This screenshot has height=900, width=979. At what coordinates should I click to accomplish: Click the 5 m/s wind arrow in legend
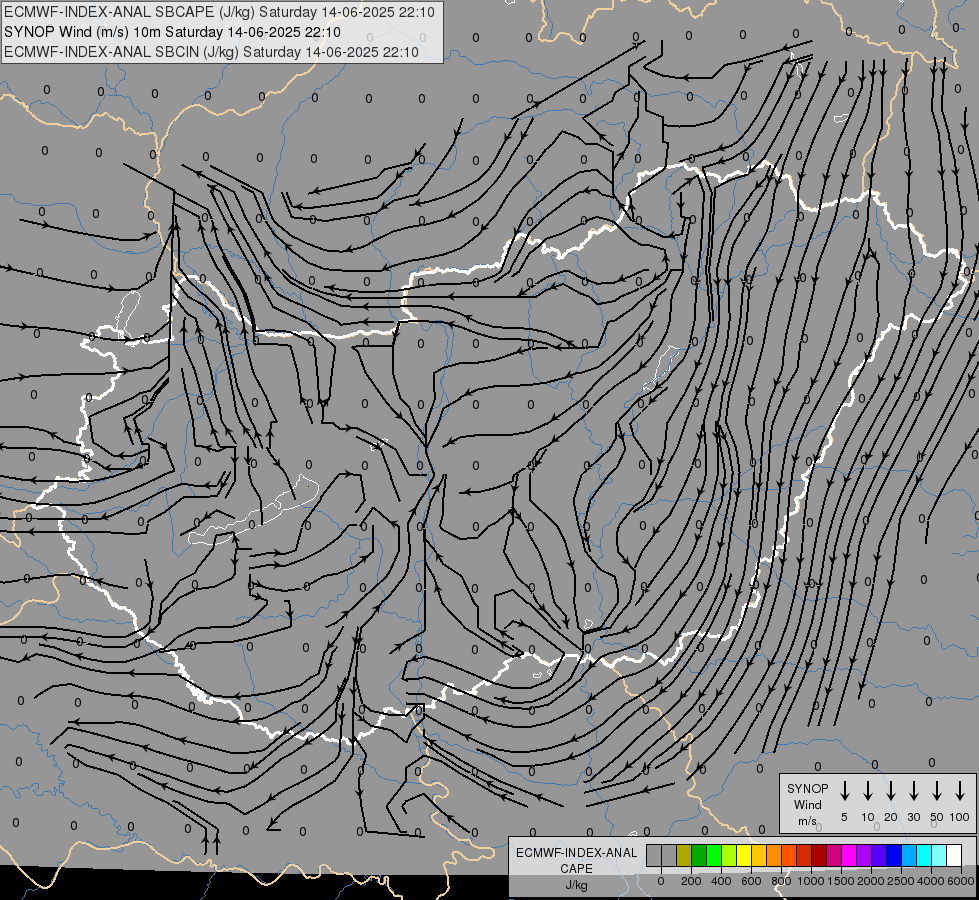click(x=845, y=791)
